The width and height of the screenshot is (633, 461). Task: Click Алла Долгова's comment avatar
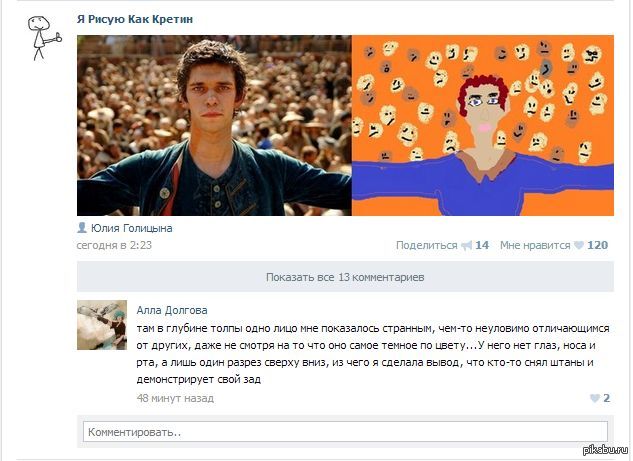coord(101,325)
